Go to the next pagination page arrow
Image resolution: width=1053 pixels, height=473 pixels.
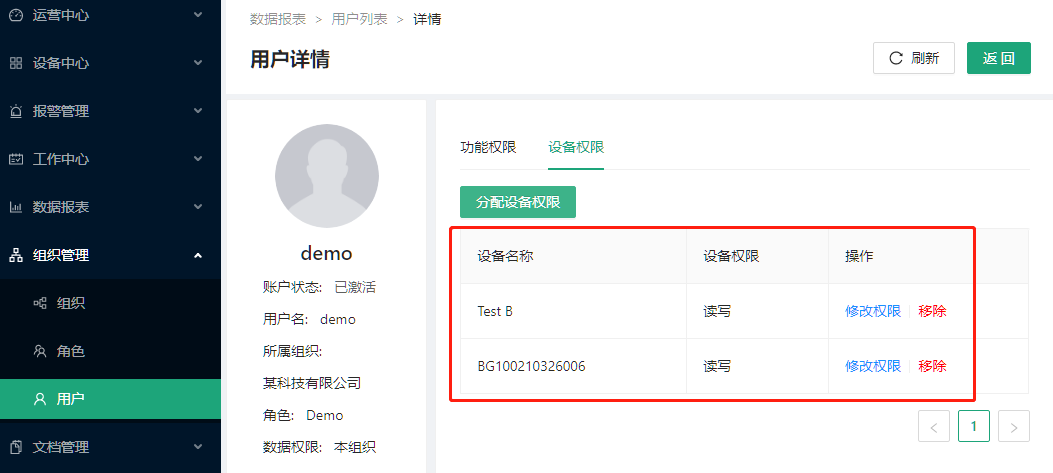(x=1014, y=427)
